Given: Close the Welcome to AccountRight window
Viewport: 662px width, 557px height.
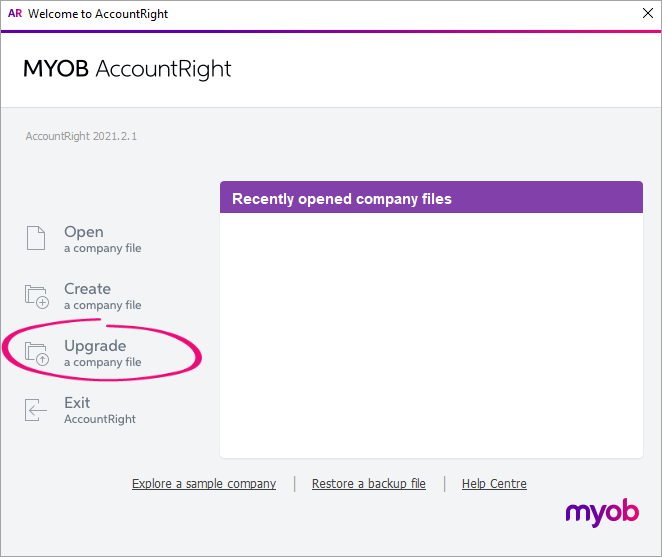Looking at the screenshot, I should 646,14.
